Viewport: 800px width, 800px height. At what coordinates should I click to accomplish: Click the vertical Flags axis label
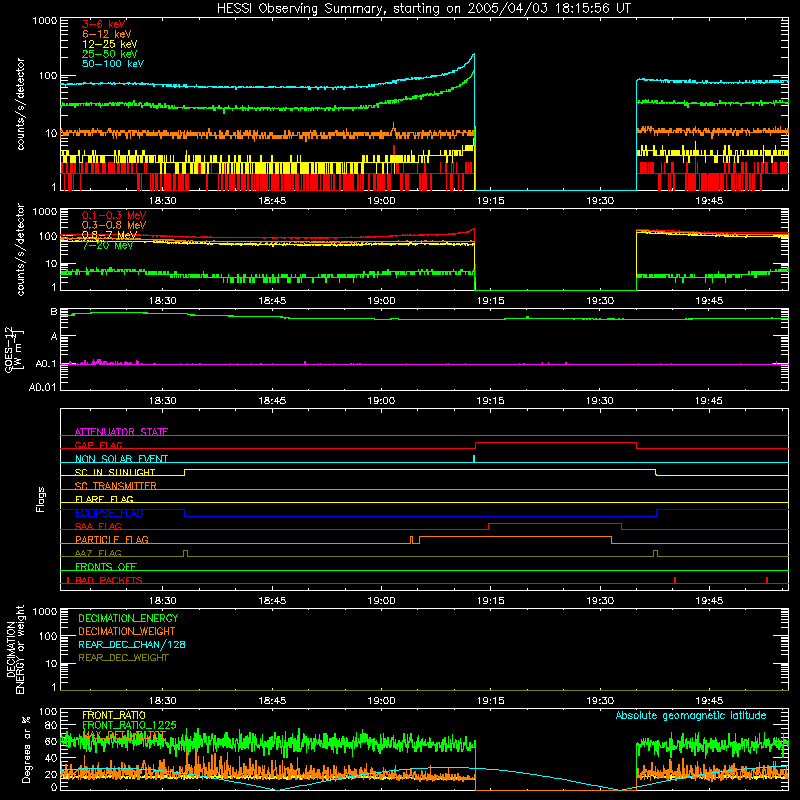tap(40, 499)
